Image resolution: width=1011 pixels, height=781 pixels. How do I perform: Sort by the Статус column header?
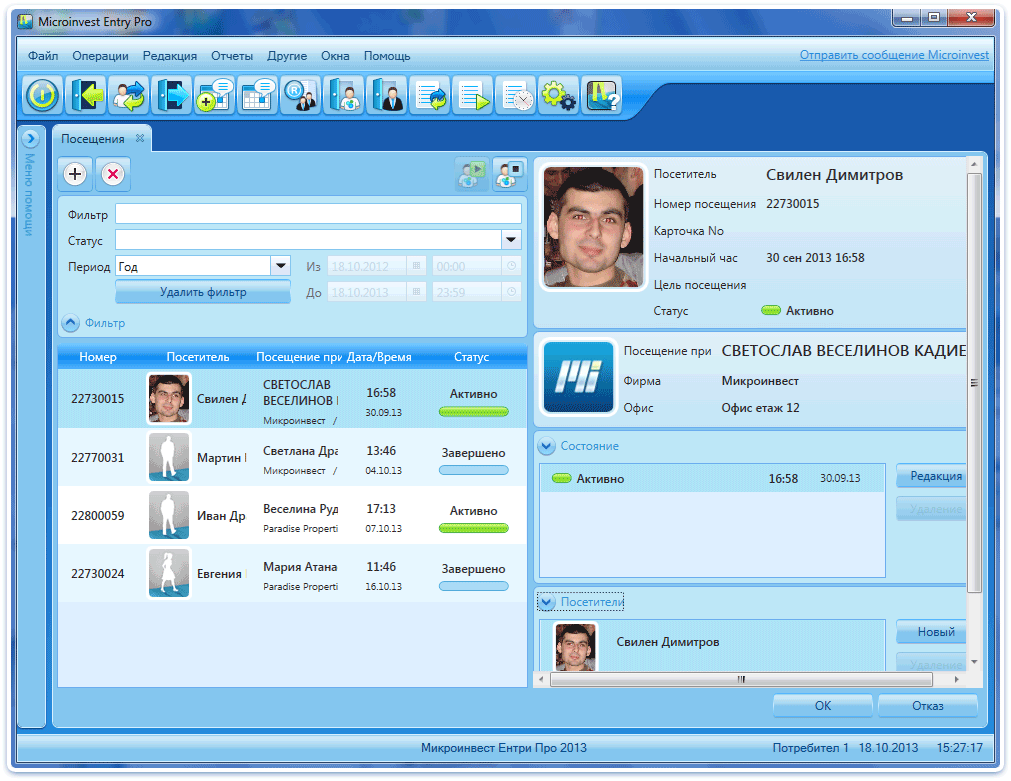471,357
